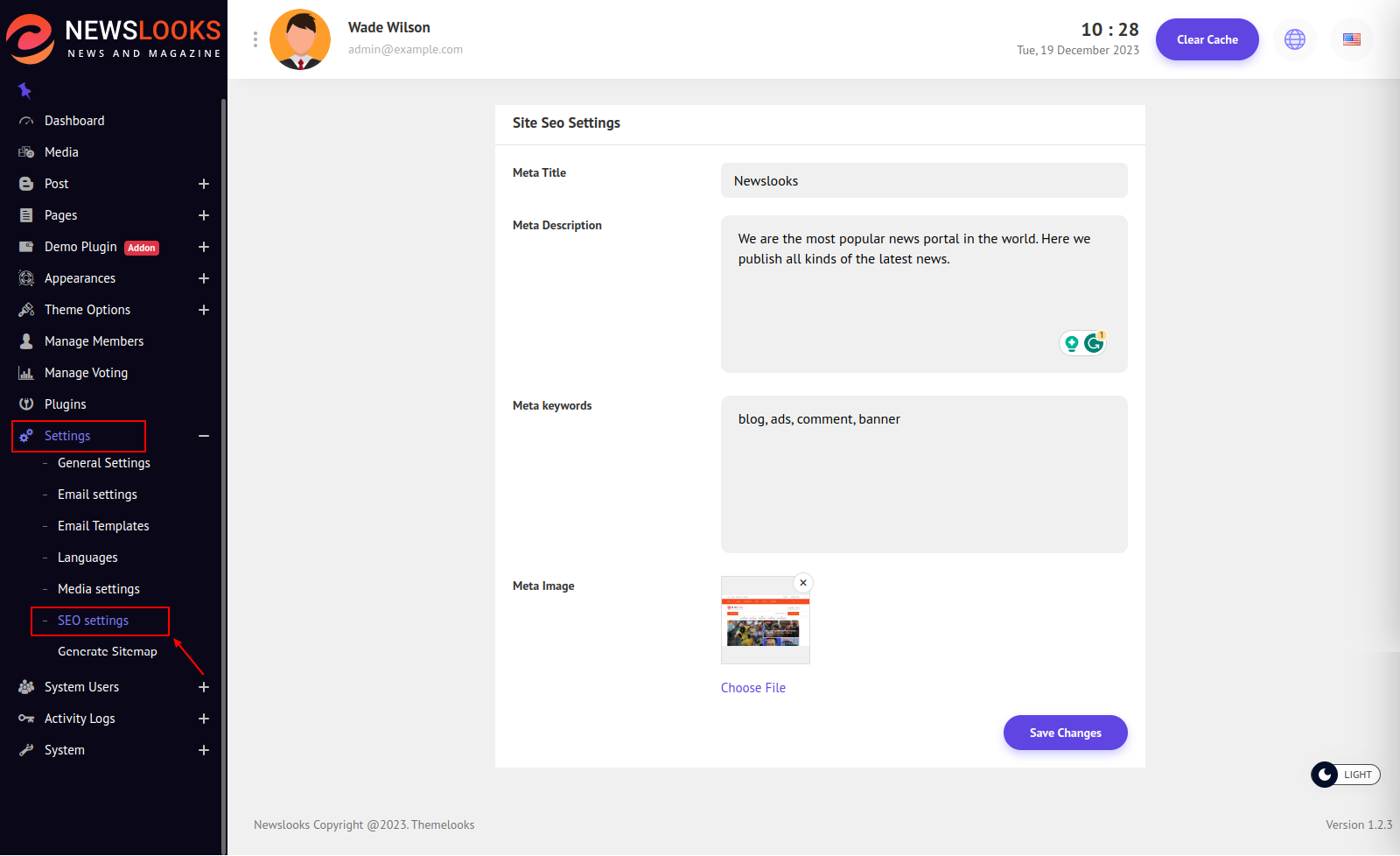Open the three-dot menu beside avatar
Screen dimensions: 1400x856
coord(255,39)
